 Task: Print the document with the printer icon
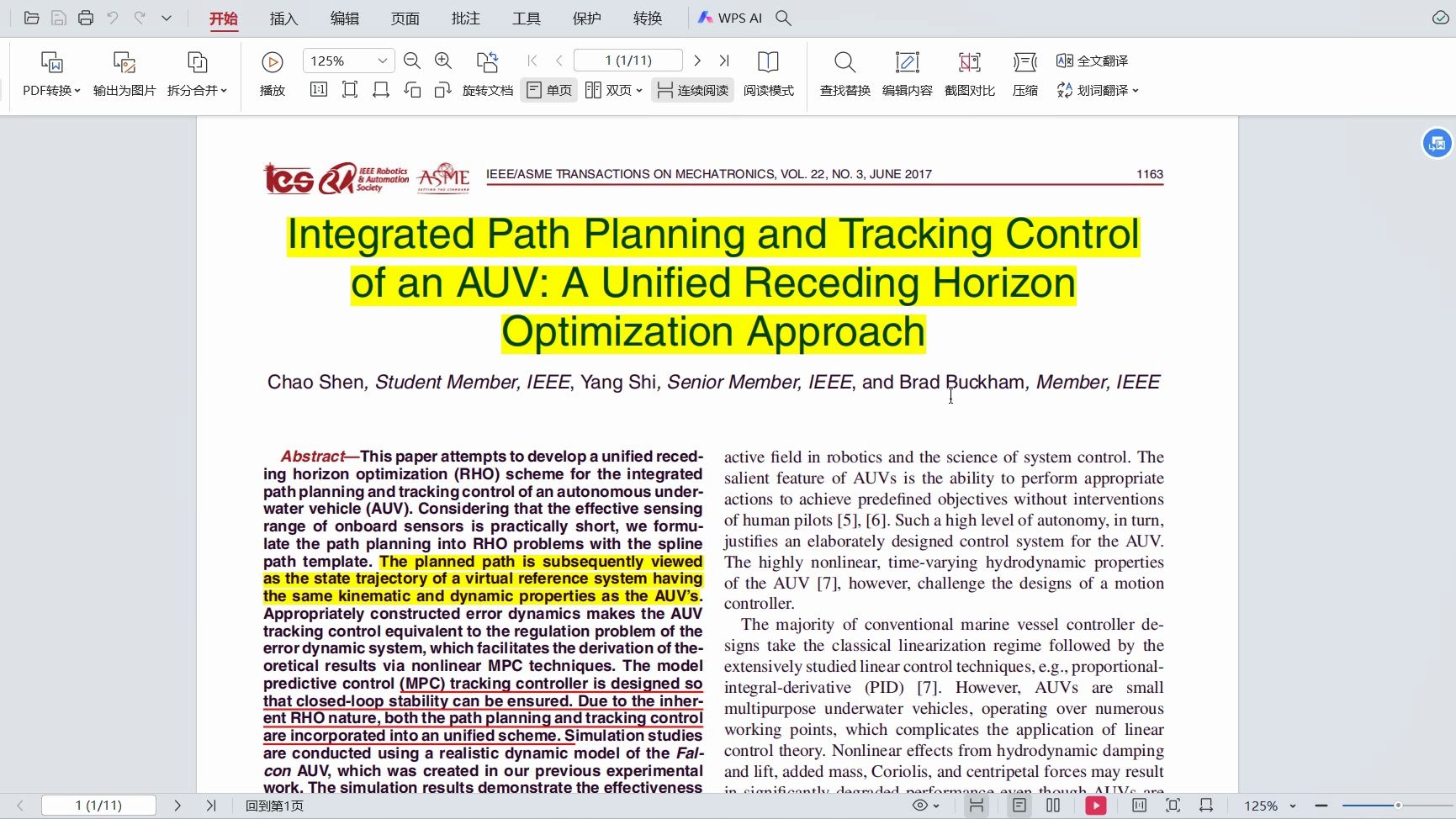click(x=85, y=18)
